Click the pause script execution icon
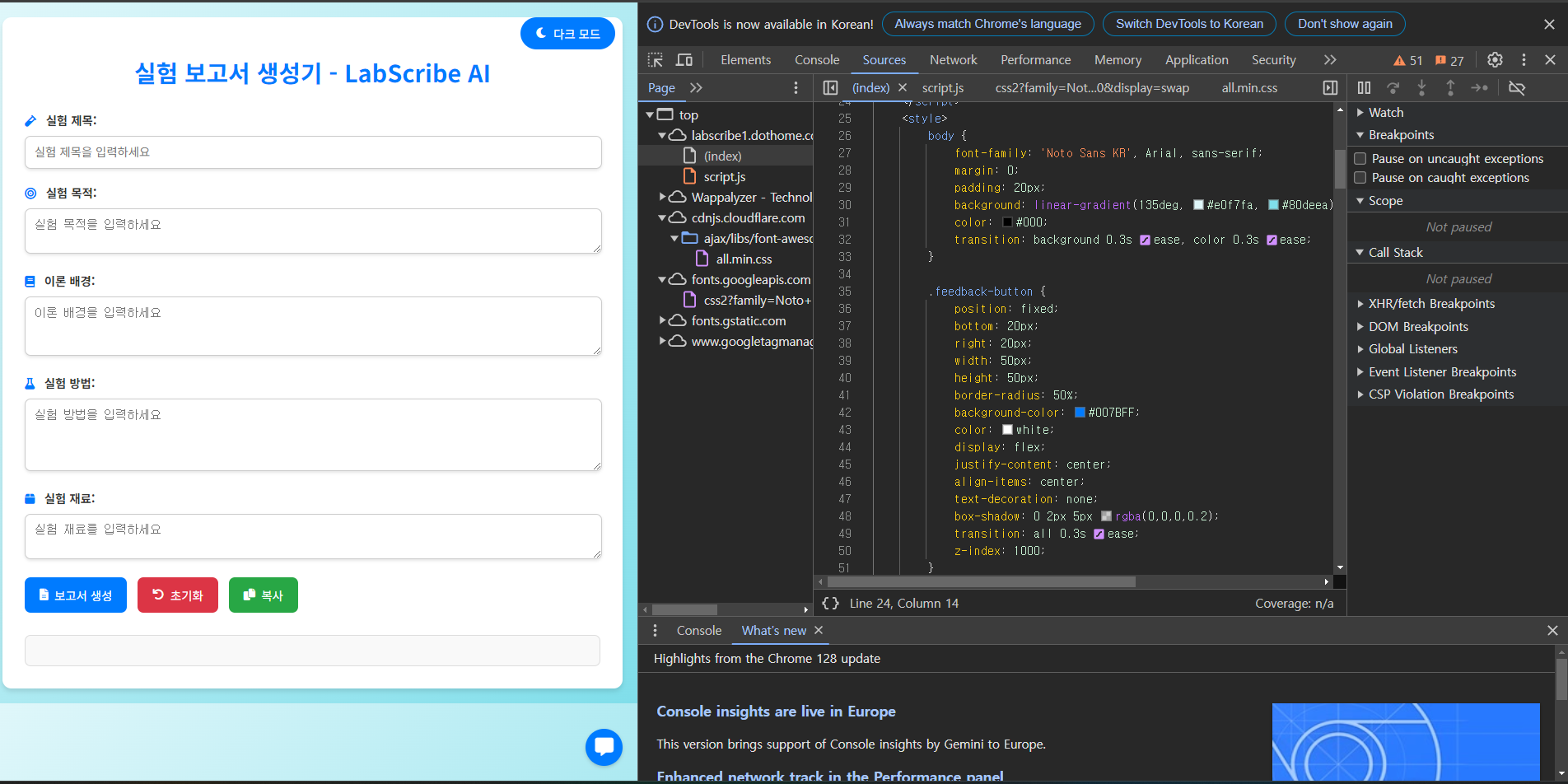 click(x=1364, y=87)
